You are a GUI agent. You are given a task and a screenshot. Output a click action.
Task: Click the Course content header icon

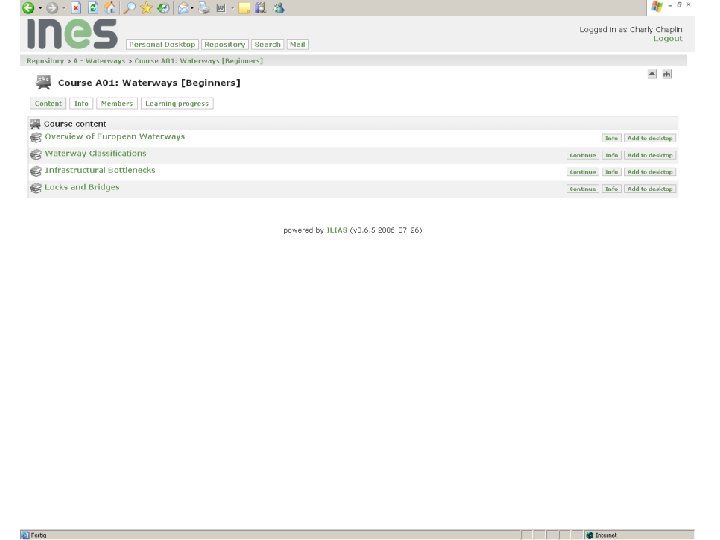click(35, 124)
